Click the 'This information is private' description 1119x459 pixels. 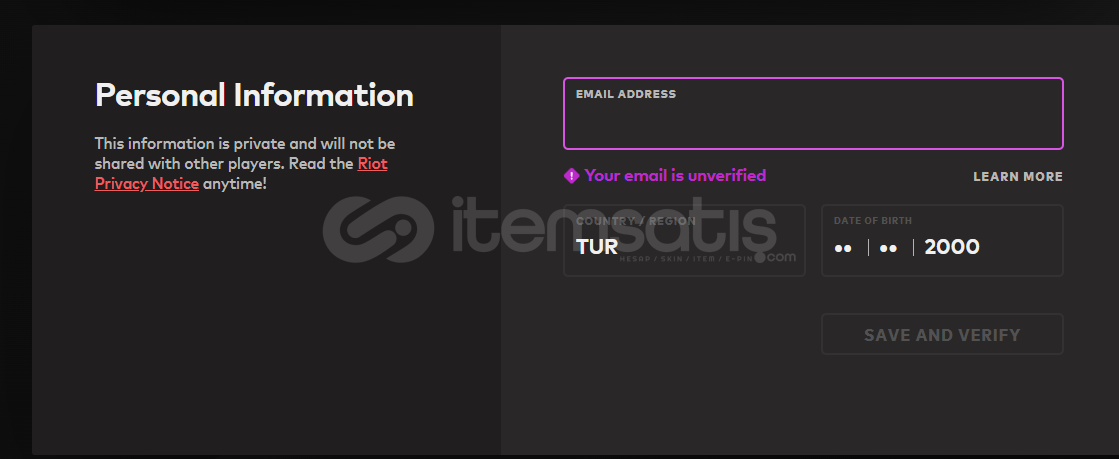point(245,163)
